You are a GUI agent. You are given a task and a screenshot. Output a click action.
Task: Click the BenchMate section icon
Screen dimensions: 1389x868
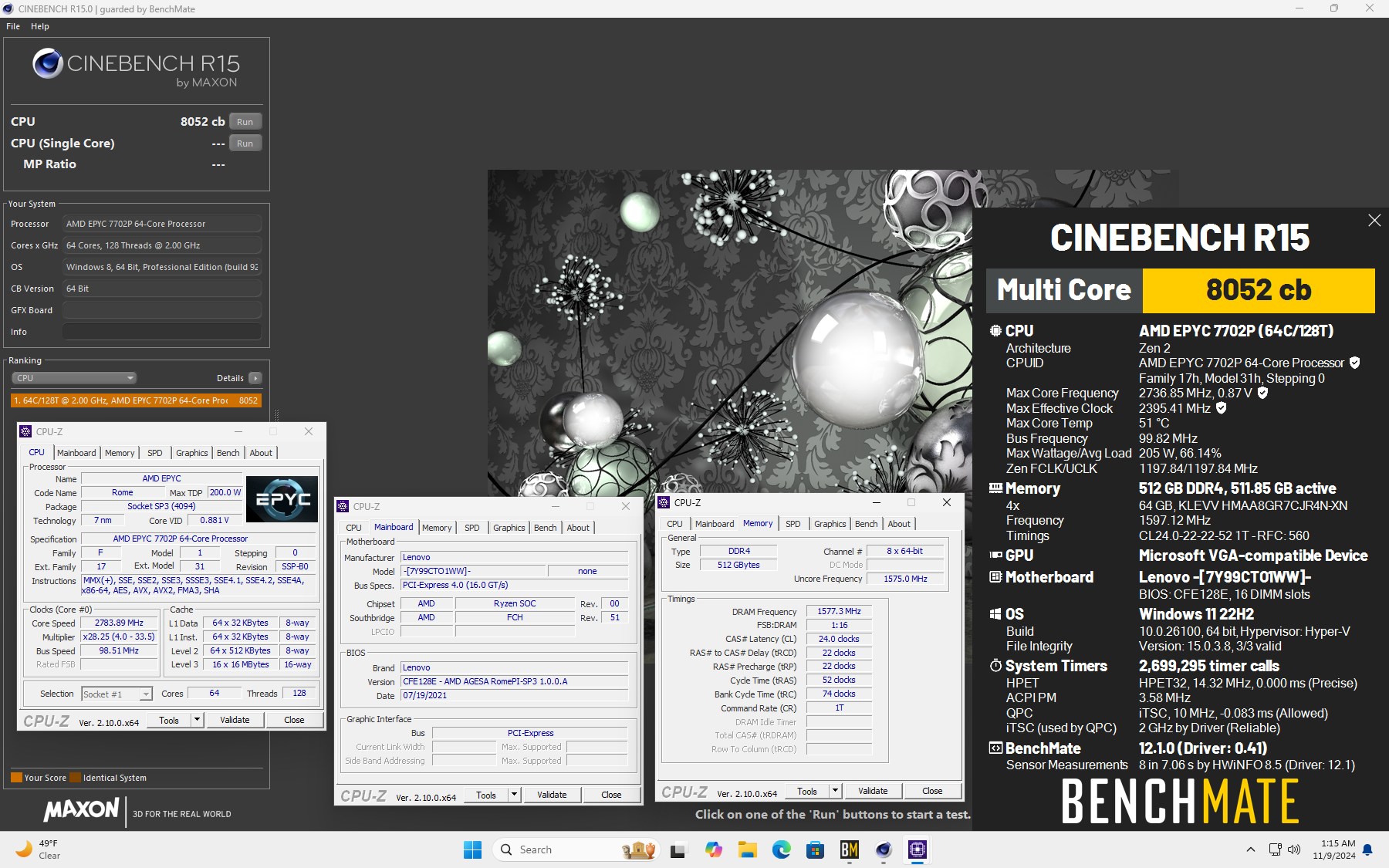click(x=996, y=748)
